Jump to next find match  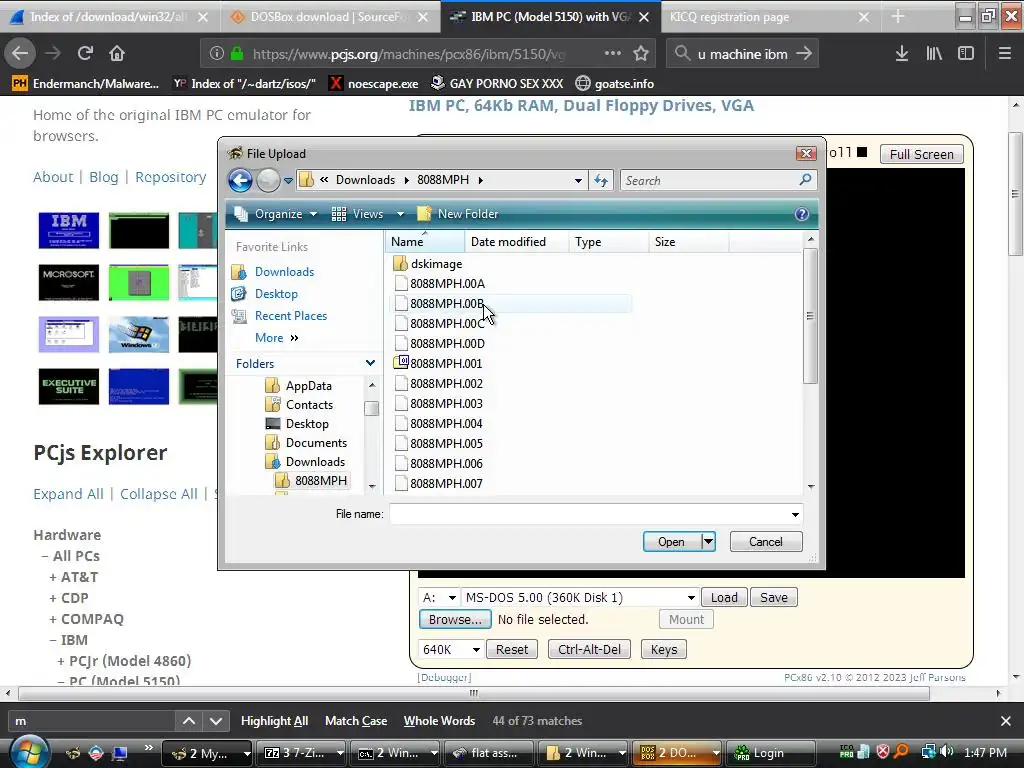[216, 721]
